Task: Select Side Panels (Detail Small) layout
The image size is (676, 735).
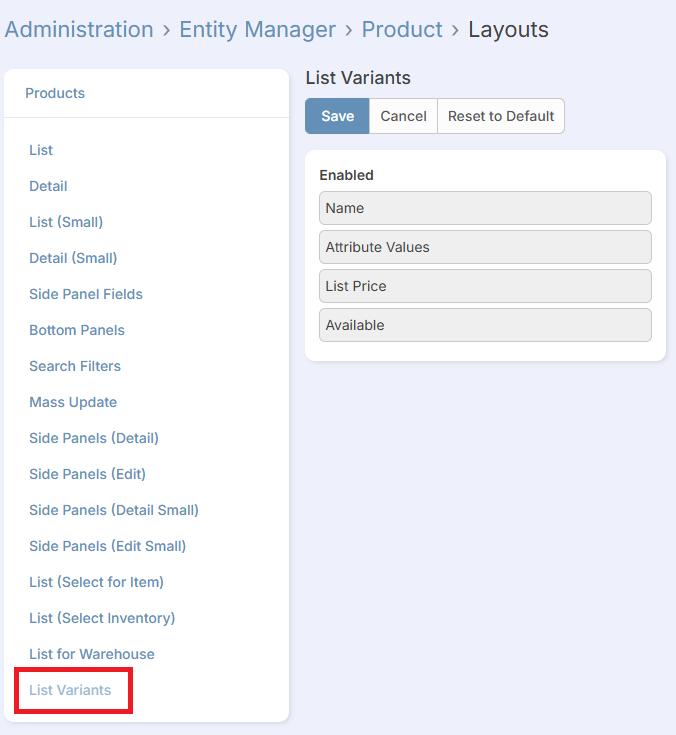Action: tap(114, 510)
